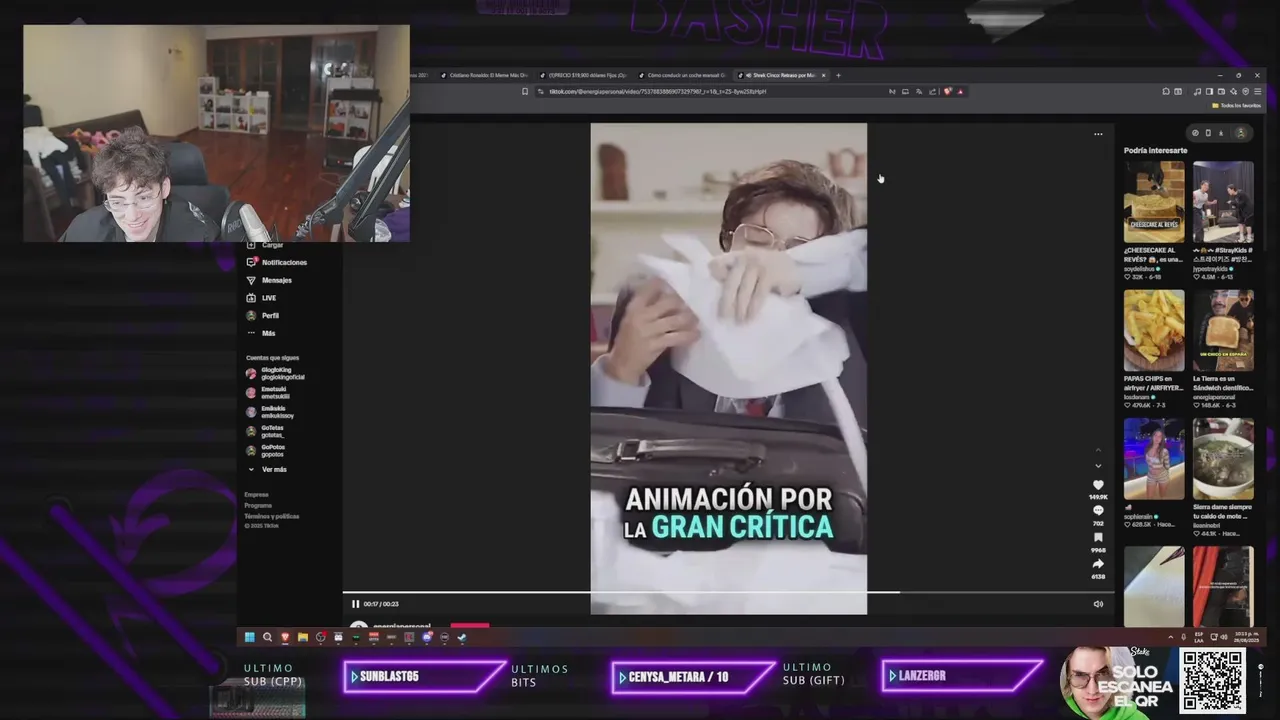This screenshot has width=1280, height=720.
Task: Go to next video with down chevron
Action: tap(1098, 466)
